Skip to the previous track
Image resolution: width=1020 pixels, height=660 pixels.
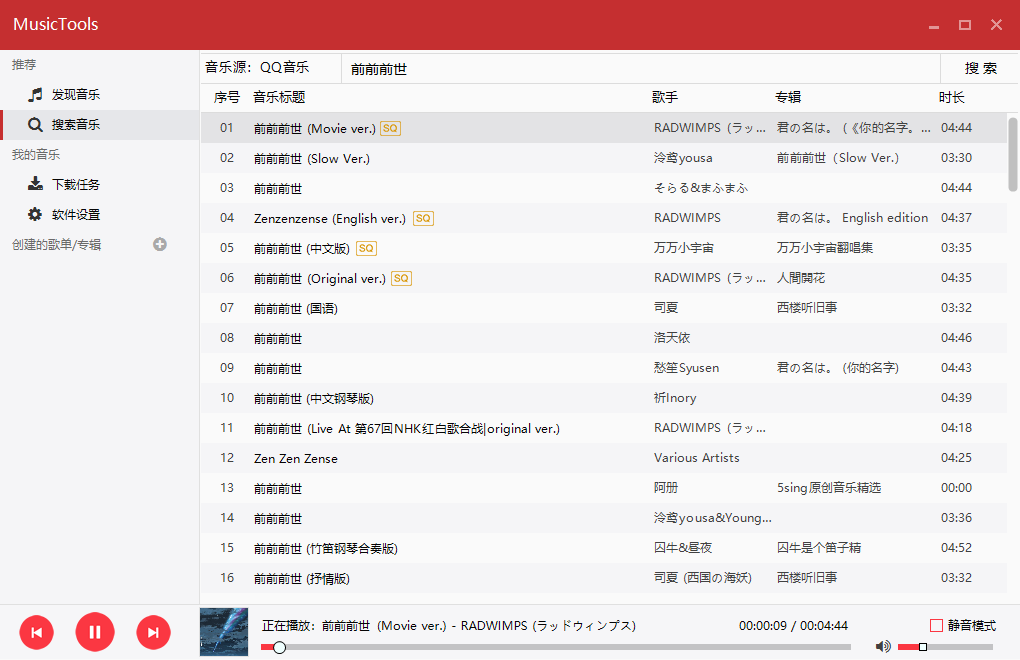(36, 632)
